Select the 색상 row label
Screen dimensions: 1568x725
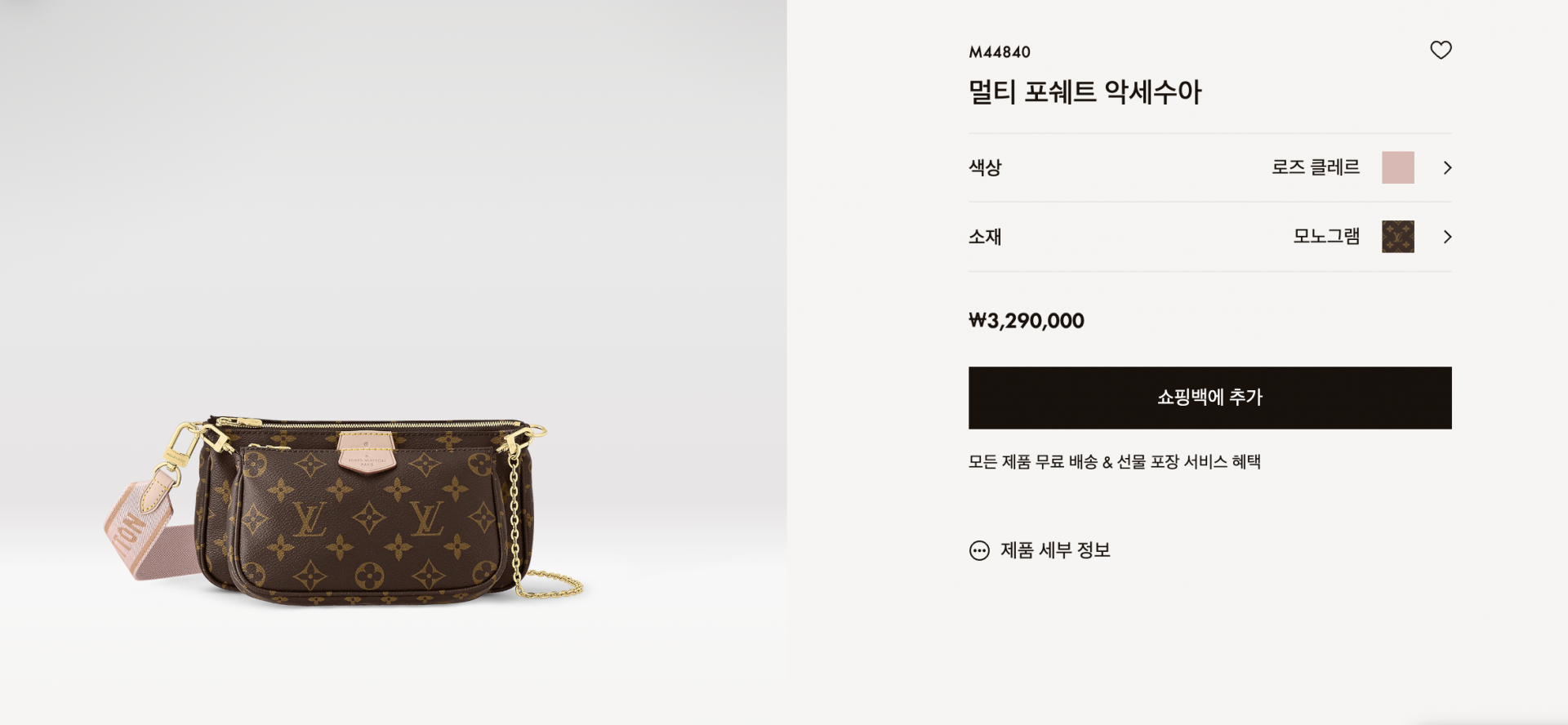985,167
